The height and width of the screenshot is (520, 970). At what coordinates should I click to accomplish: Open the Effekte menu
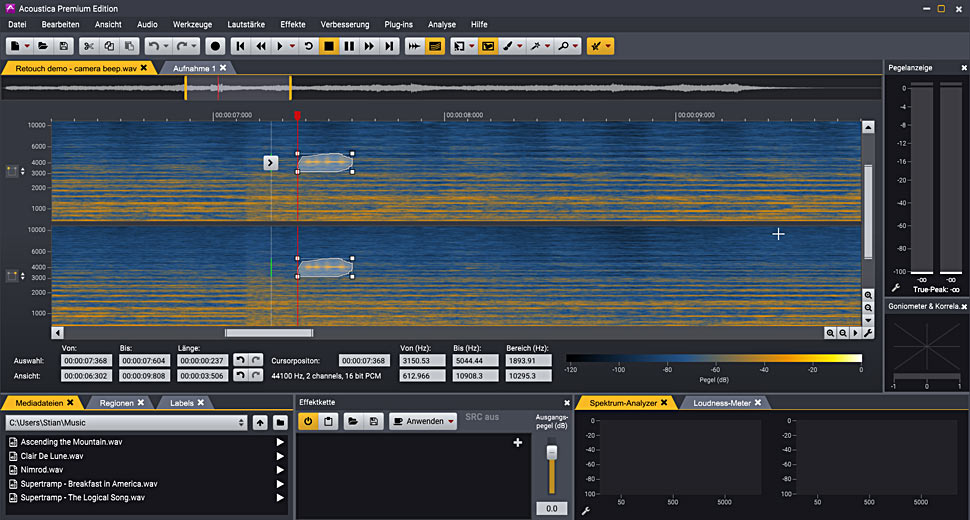[293, 25]
